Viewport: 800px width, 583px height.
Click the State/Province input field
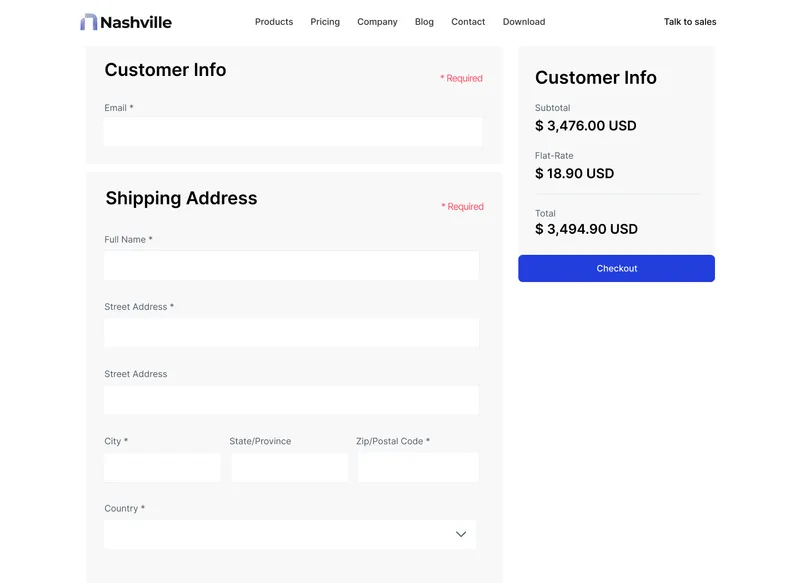[290, 466]
